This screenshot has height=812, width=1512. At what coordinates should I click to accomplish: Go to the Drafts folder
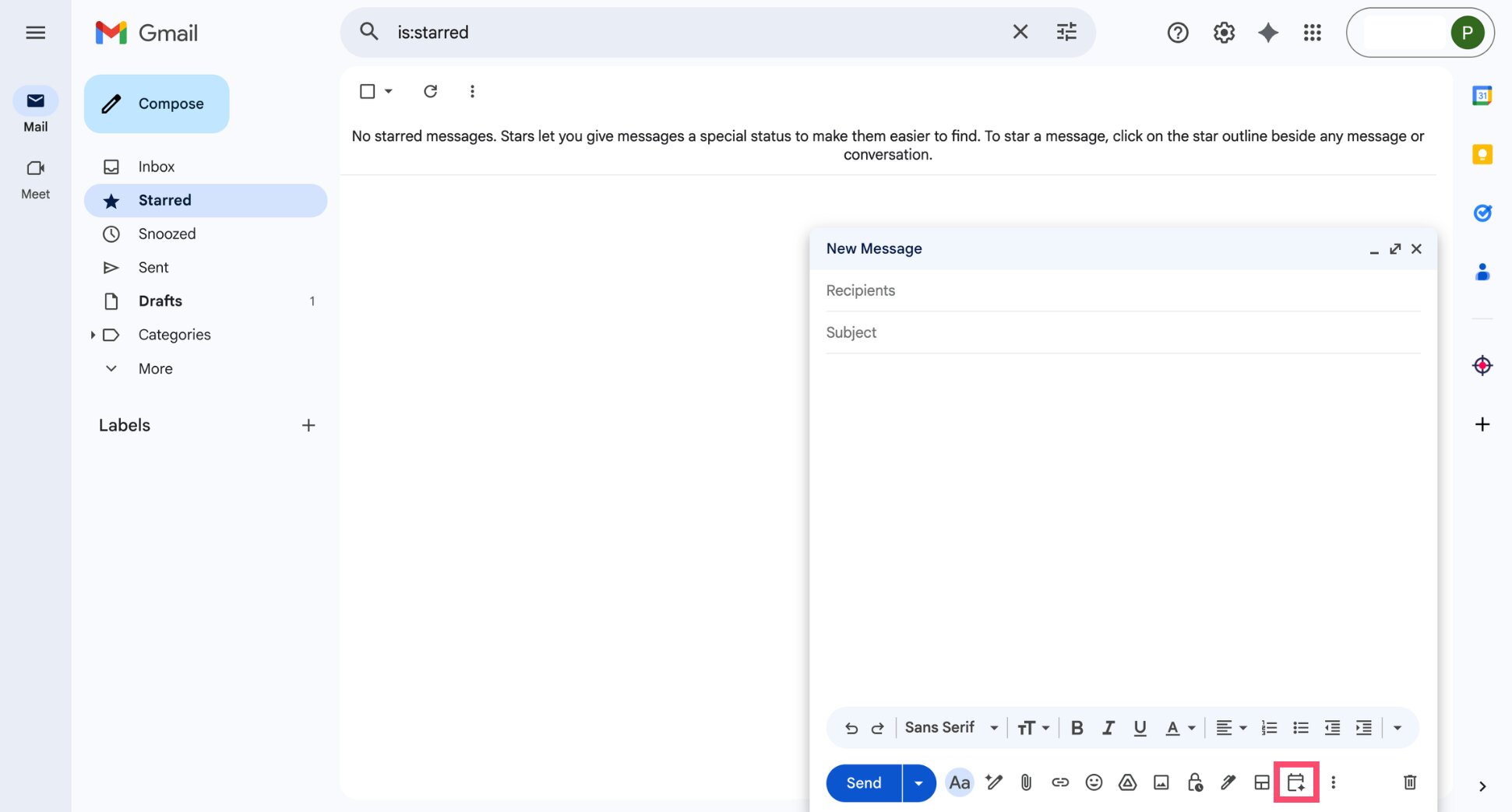(x=160, y=301)
